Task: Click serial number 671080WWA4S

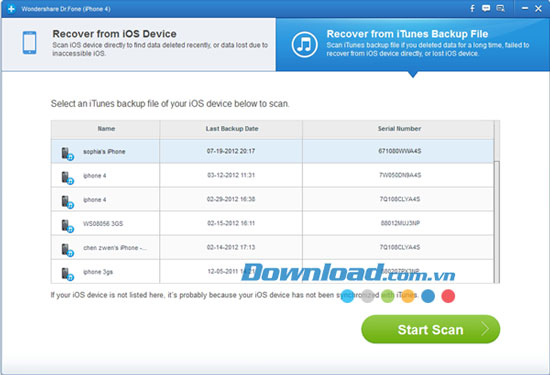Action: click(x=400, y=151)
